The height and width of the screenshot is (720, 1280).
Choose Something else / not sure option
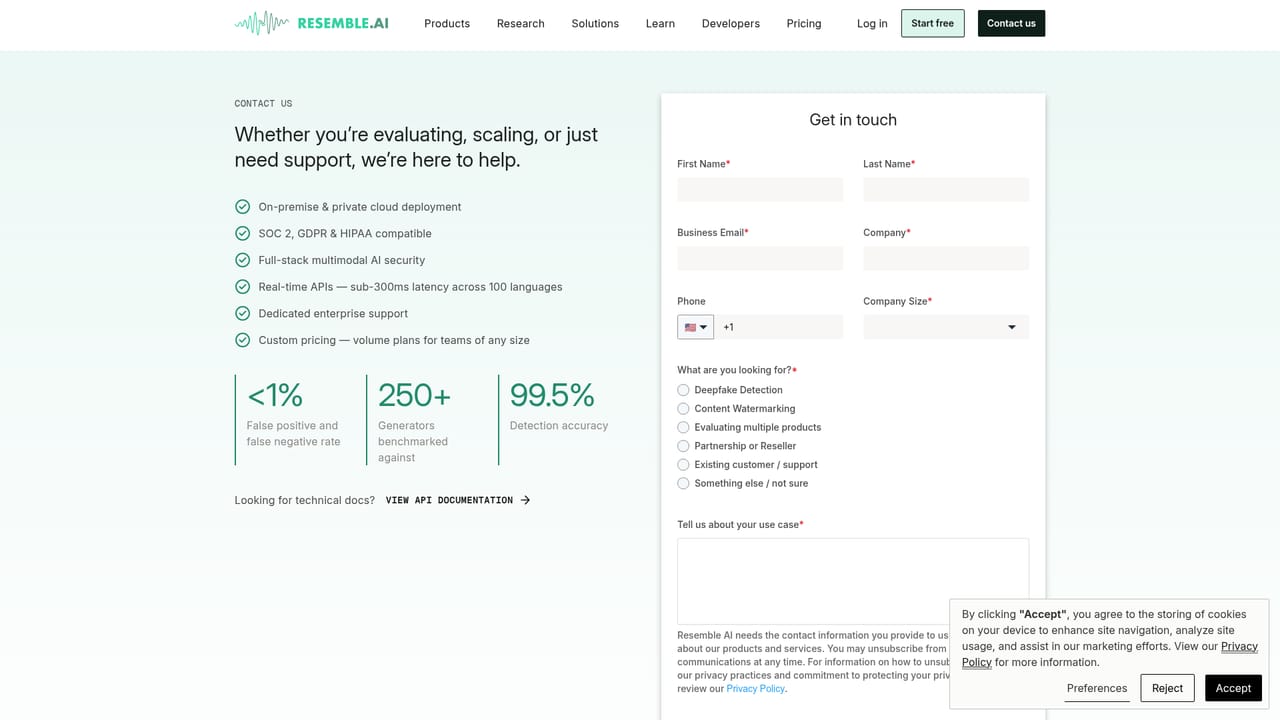[683, 483]
